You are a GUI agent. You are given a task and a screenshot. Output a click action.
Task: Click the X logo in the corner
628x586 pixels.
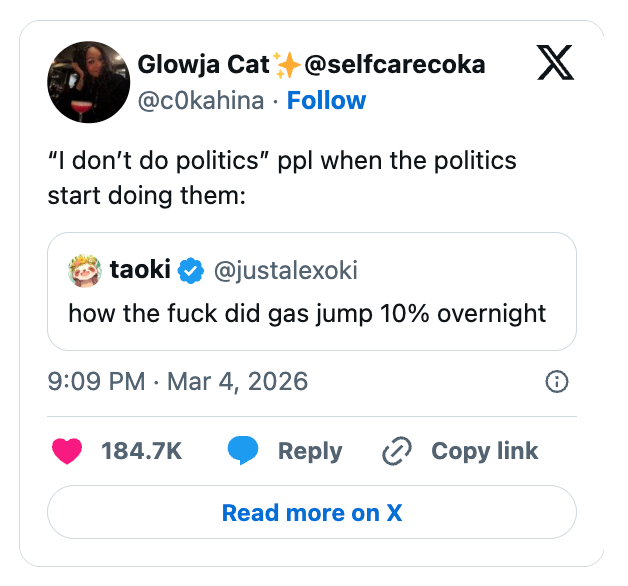[x=556, y=64]
